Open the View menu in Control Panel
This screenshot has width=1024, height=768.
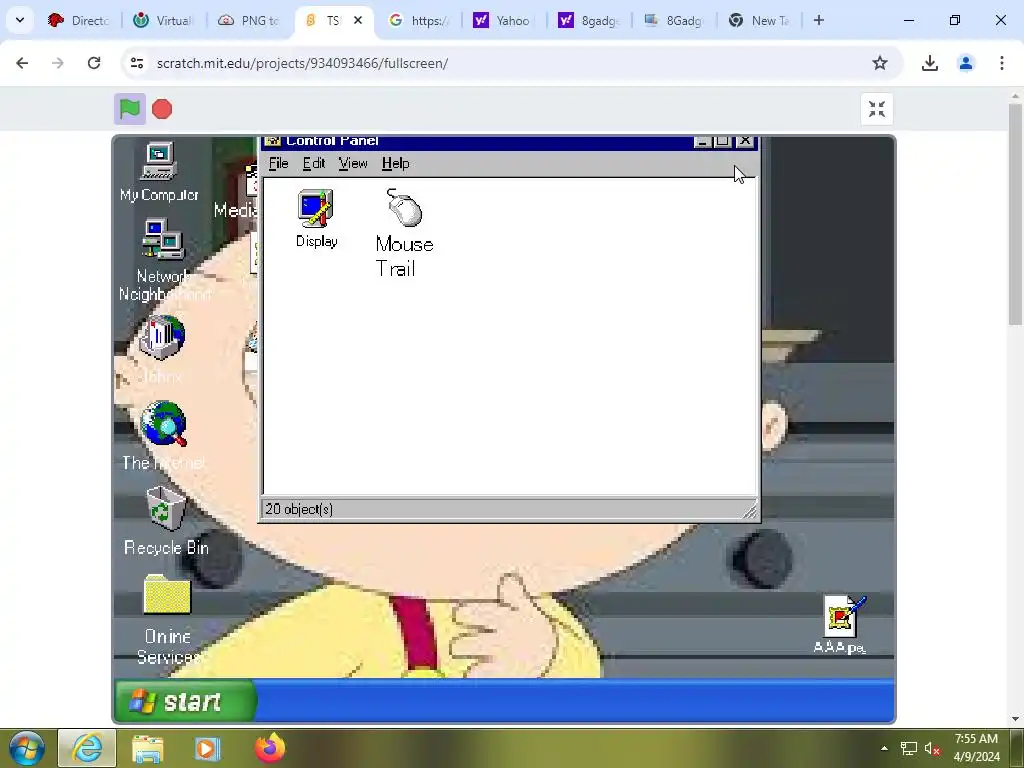(353, 163)
